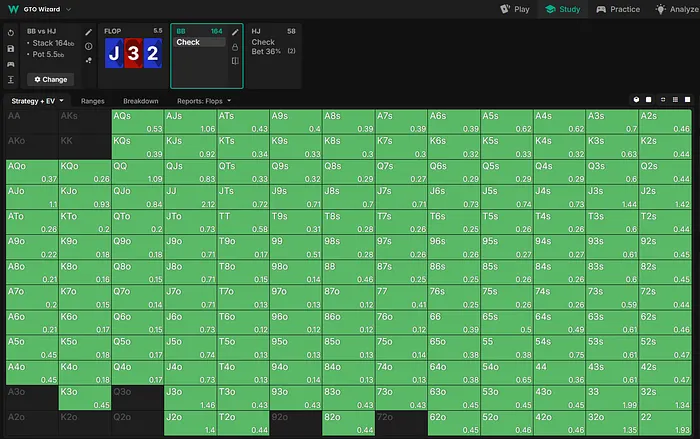Click the pencil icon beside BB vs HJ

(x=89, y=32)
